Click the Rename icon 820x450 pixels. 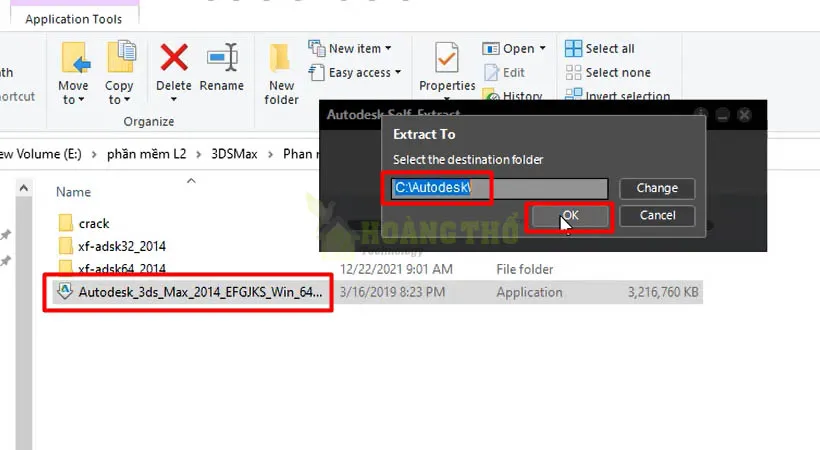tap(222, 57)
